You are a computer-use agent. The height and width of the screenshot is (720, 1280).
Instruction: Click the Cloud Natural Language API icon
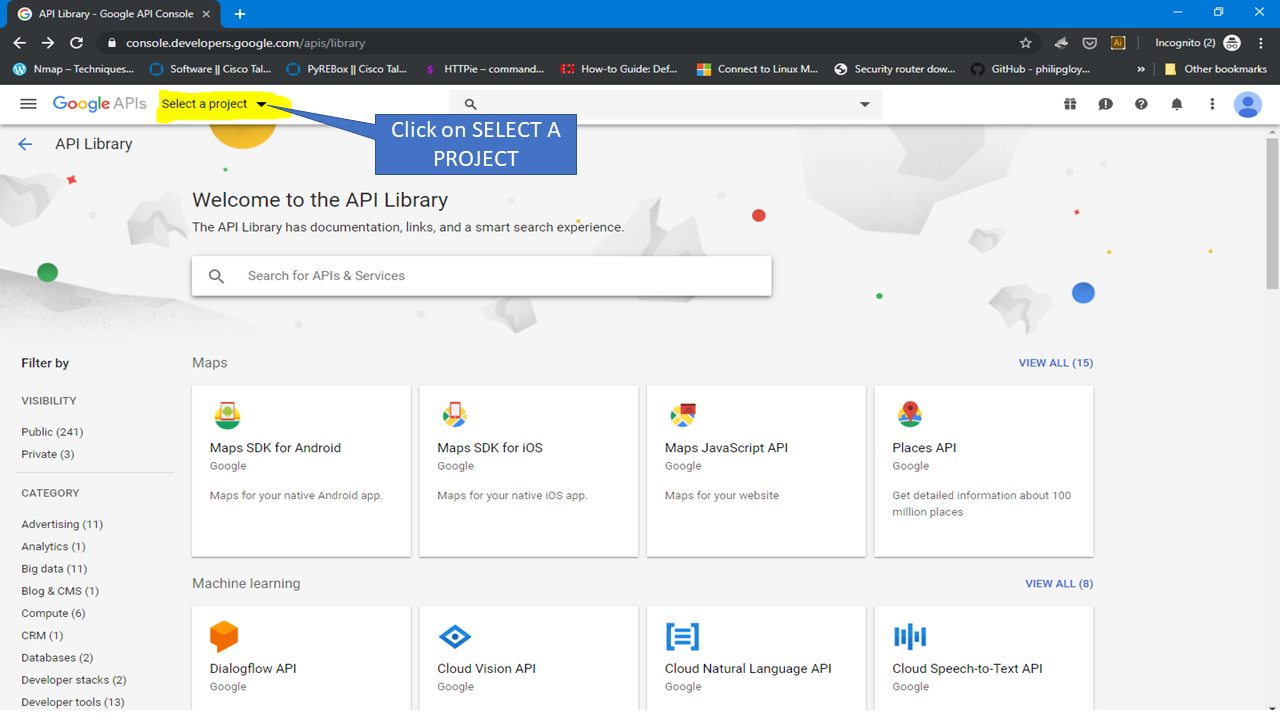click(683, 636)
